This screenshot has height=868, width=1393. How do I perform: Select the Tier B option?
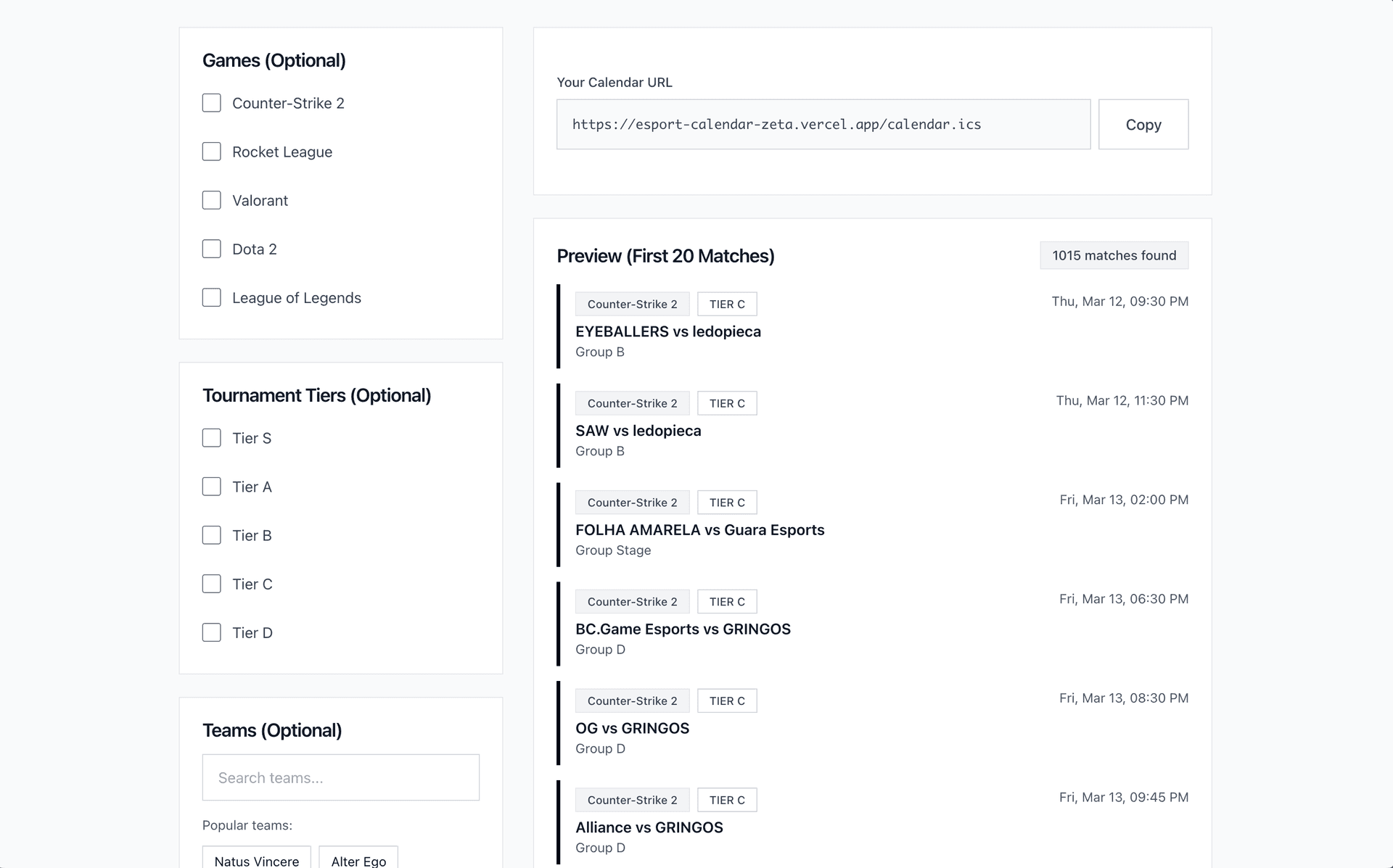(x=211, y=535)
